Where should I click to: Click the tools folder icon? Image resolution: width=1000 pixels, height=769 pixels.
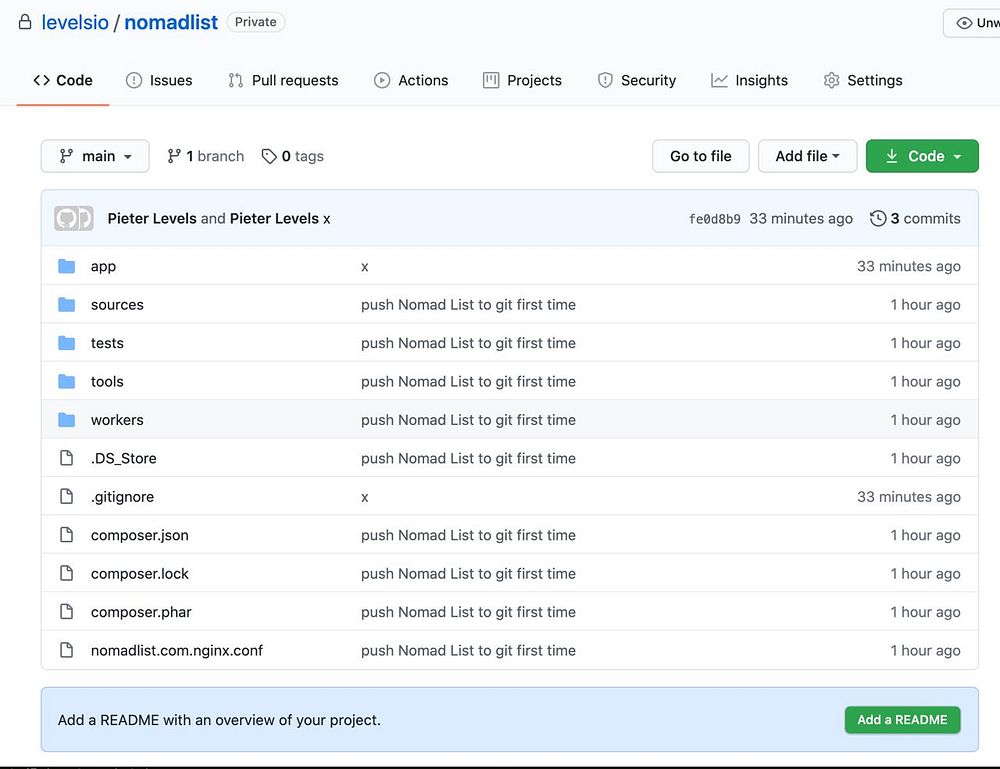point(66,381)
